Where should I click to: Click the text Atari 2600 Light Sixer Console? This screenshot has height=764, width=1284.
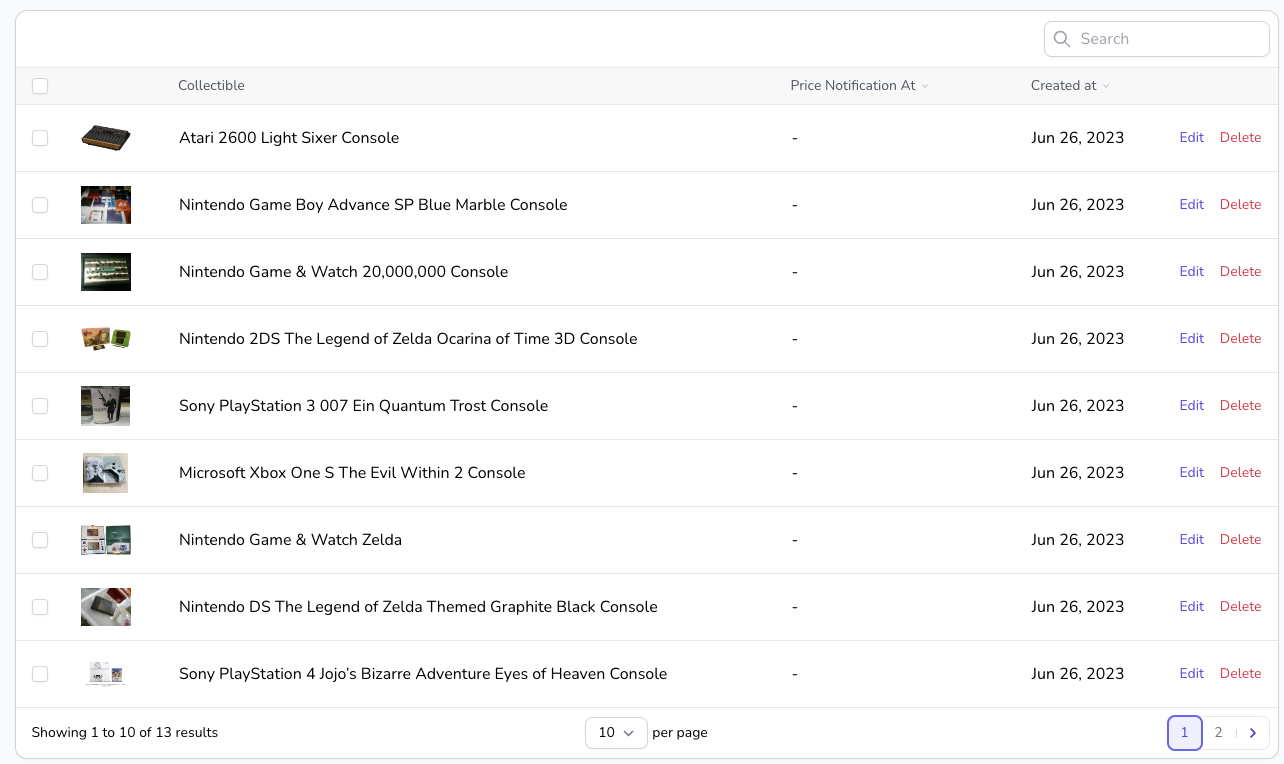pyautogui.click(x=289, y=138)
